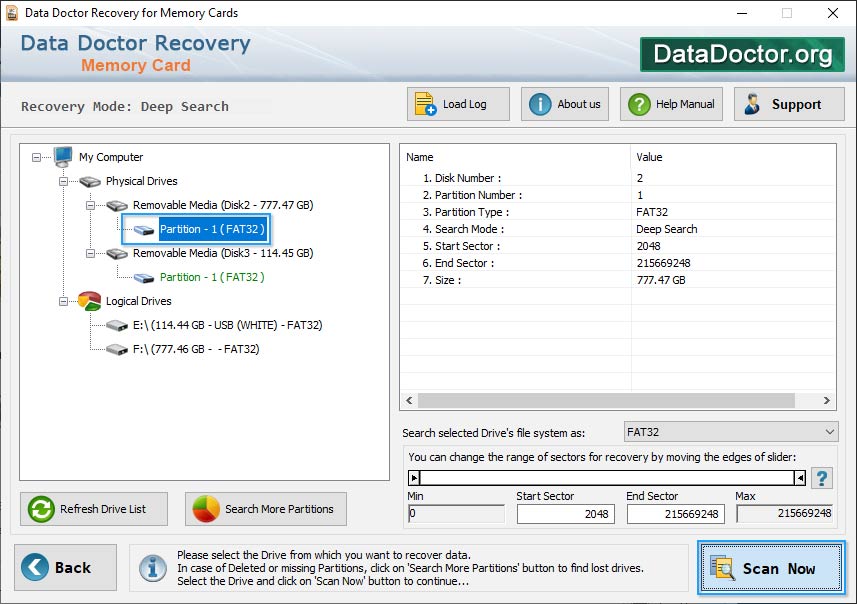Click the details table horizontal scrollbar
The height and width of the screenshot is (604, 857).
[x=606, y=401]
